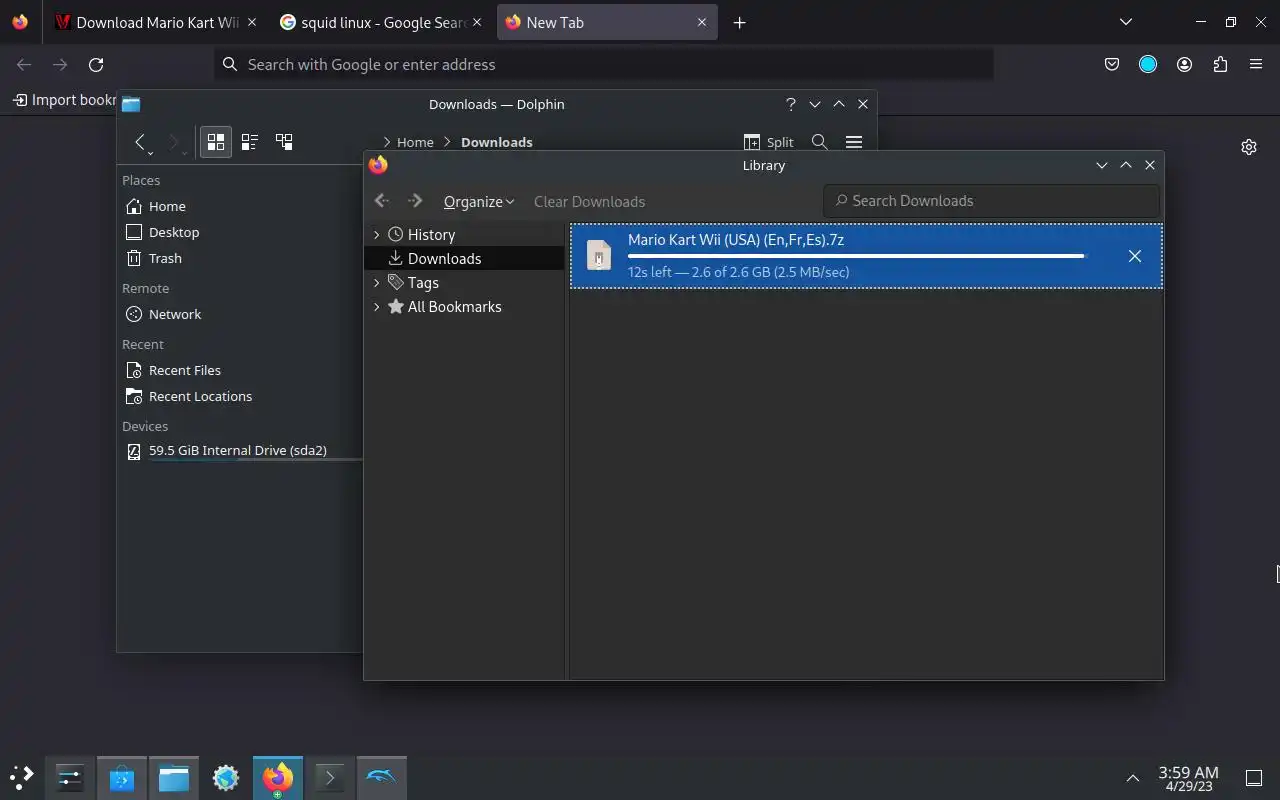The height and width of the screenshot is (800, 1280).
Task: Switch Dolphin to Details view mode
Action: click(284, 142)
